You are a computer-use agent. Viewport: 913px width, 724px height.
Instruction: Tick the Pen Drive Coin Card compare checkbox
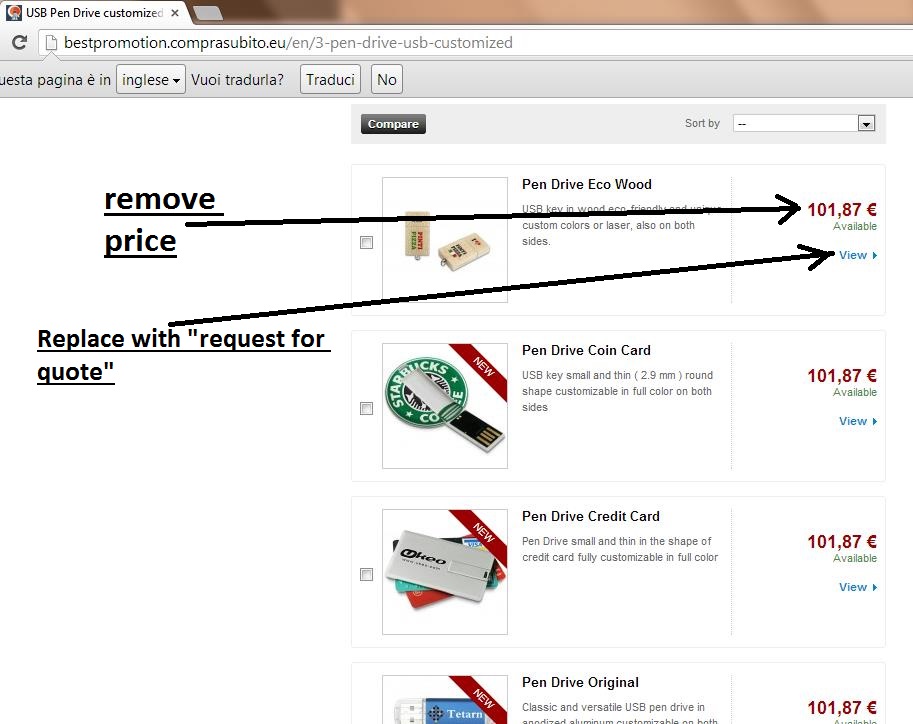366,408
